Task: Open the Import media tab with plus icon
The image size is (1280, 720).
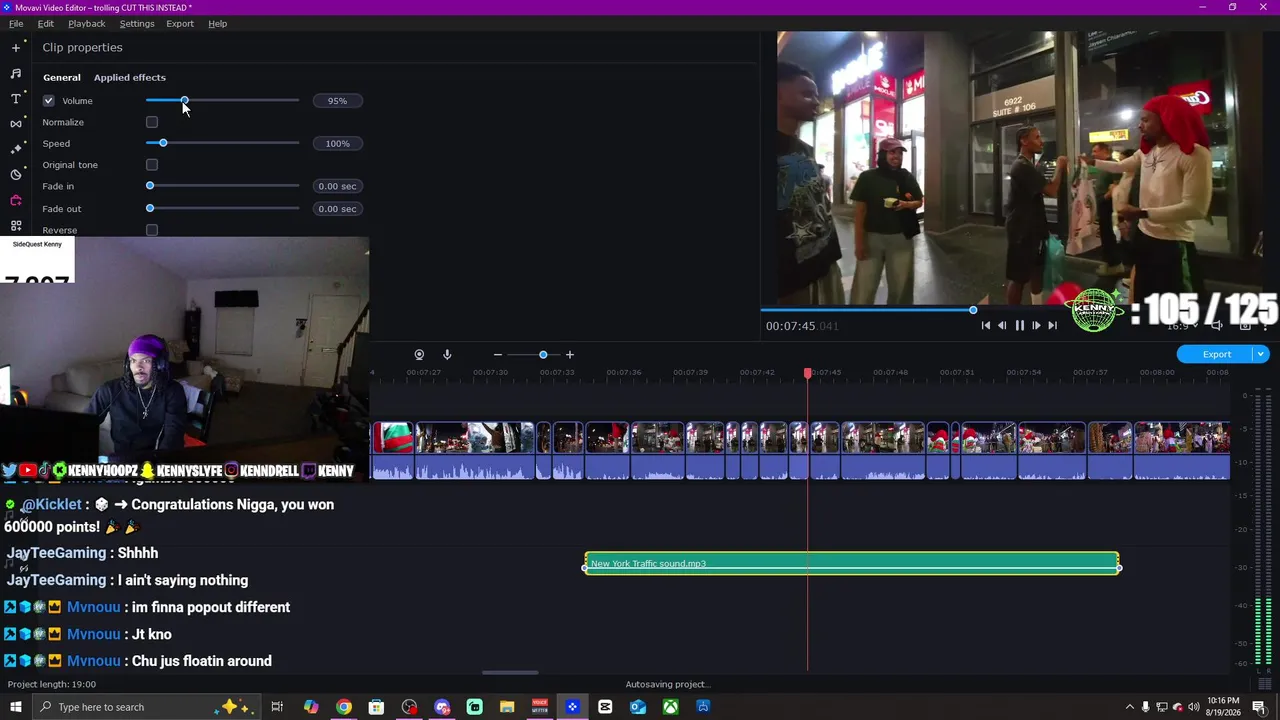Action: tap(16, 48)
